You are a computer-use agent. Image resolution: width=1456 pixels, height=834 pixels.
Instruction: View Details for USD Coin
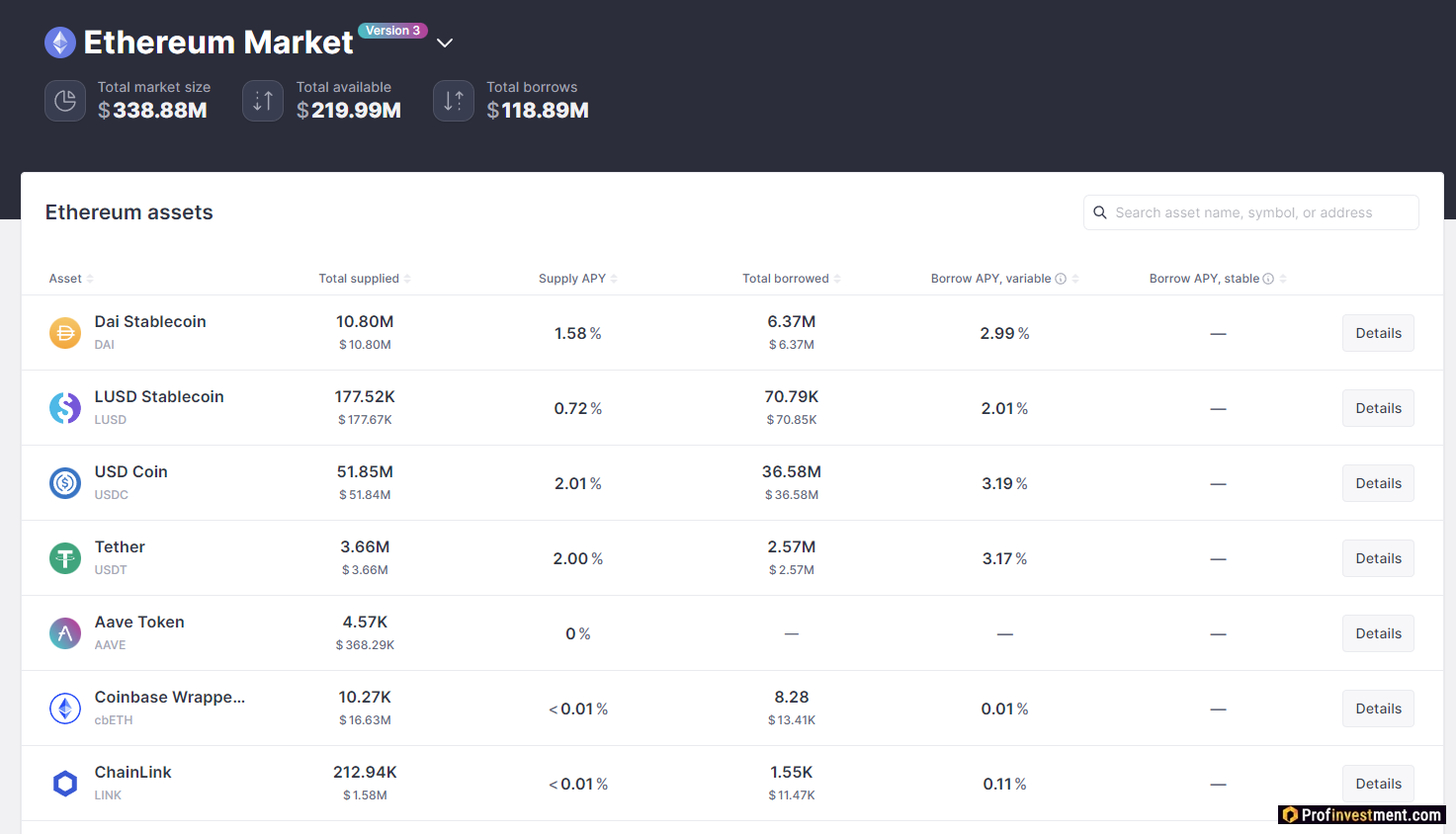tap(1378, 483)
